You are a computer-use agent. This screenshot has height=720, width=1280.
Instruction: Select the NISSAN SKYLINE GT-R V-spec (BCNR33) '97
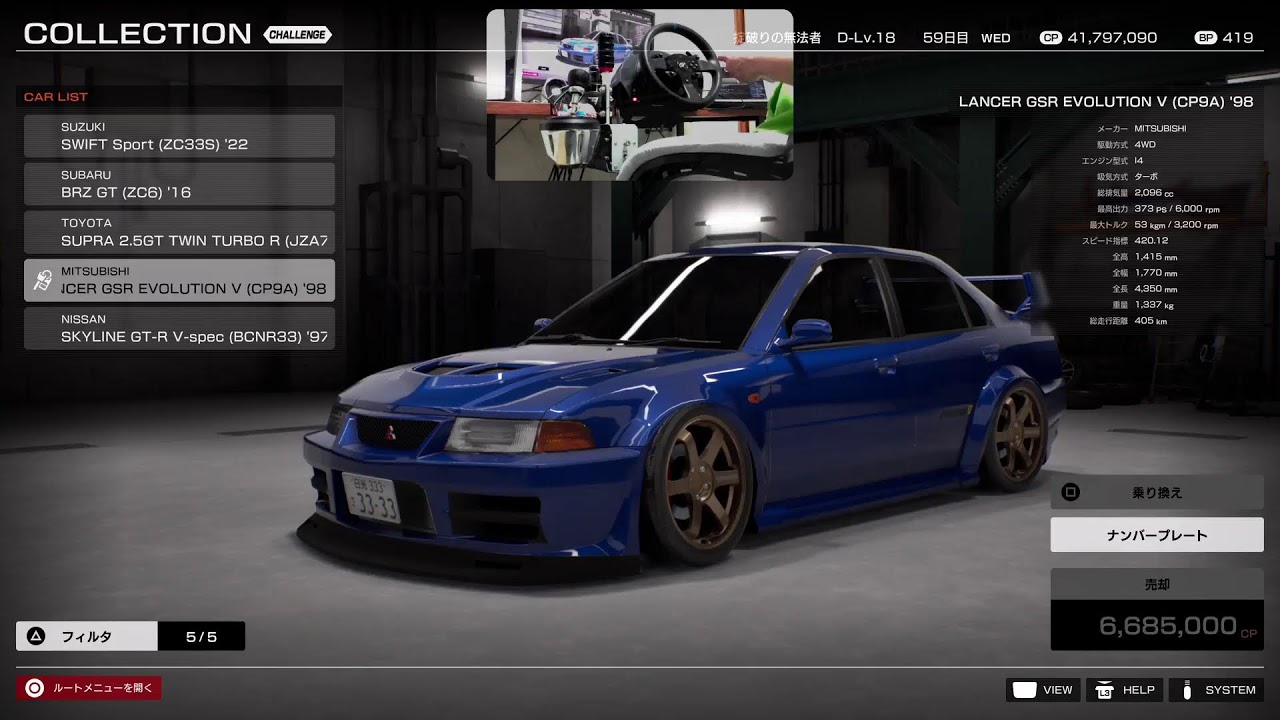pyautogui.click(x=179, y=328)
